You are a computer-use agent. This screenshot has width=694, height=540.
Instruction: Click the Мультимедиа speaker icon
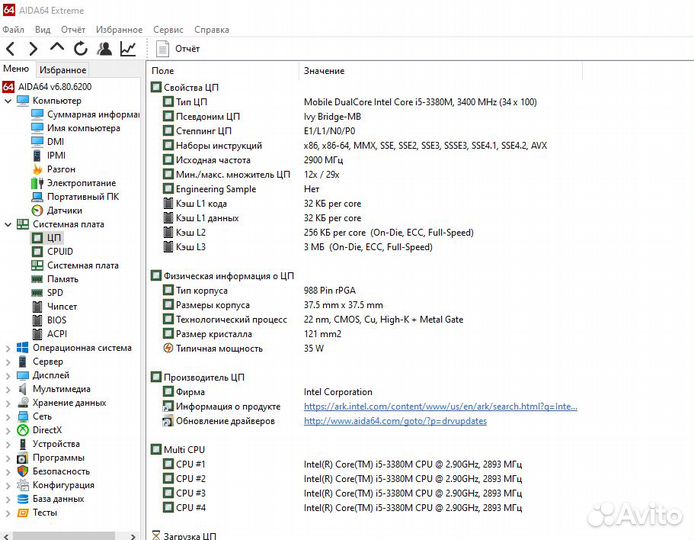pyautogui.click(x=23, y=389)
